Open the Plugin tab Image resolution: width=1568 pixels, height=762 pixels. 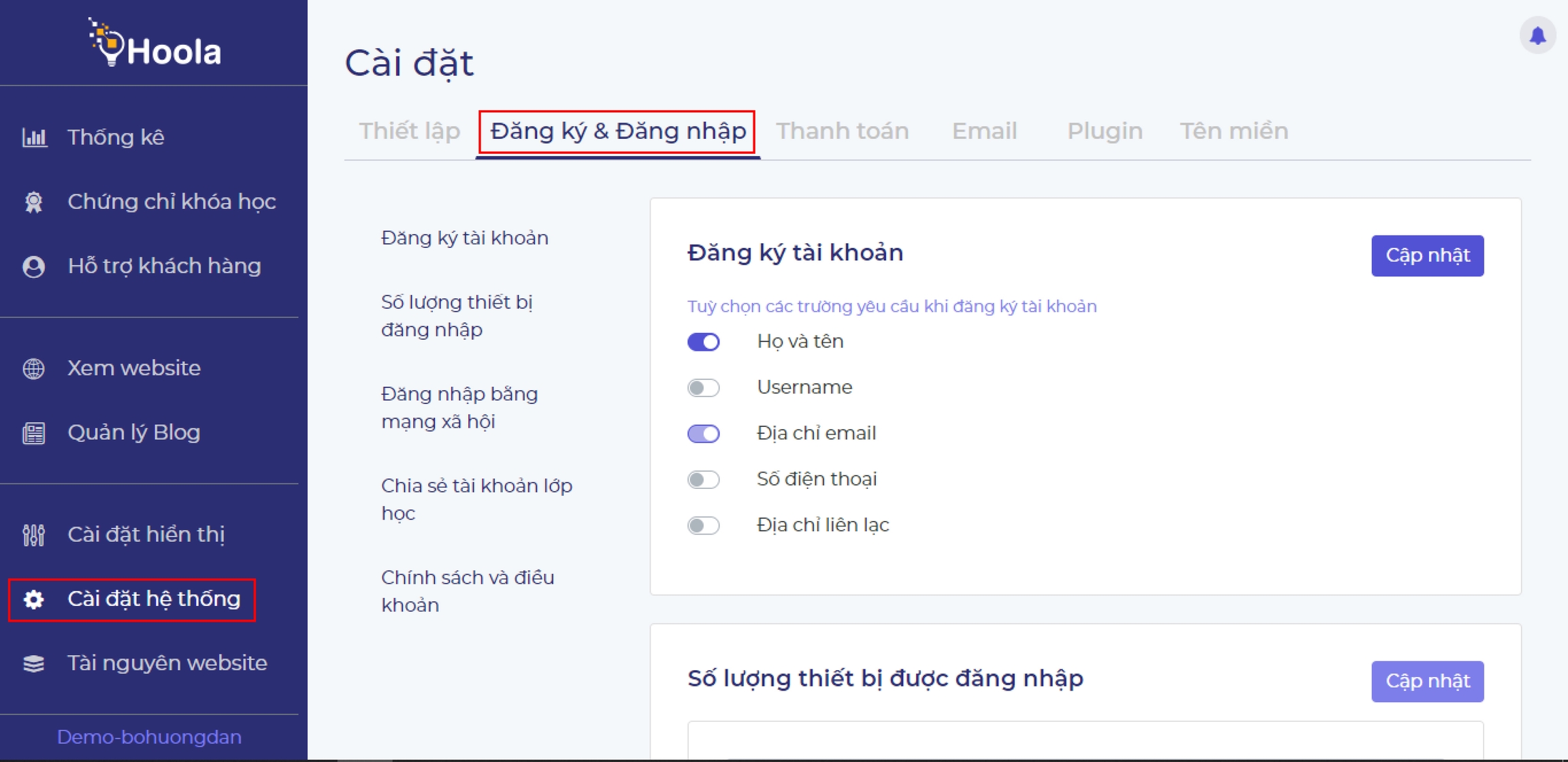pyautogui.click(x=1105, y=131)
